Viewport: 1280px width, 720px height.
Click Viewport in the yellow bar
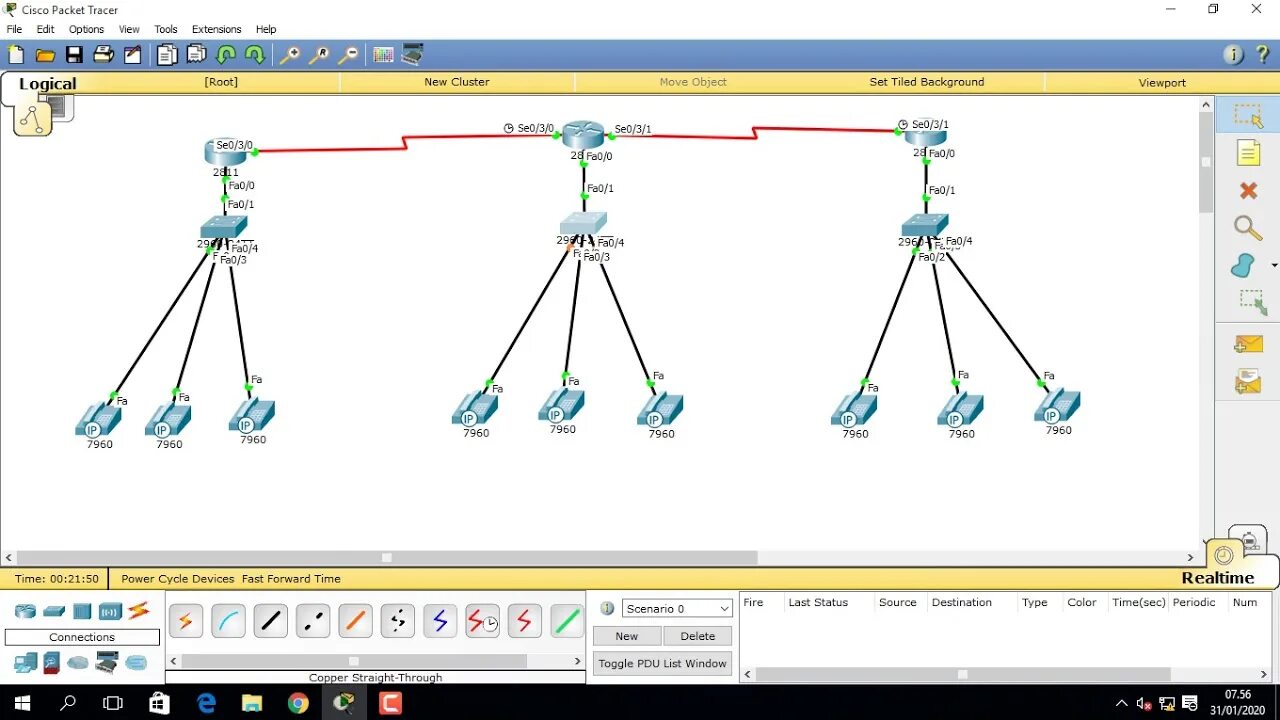point(1162,83)
